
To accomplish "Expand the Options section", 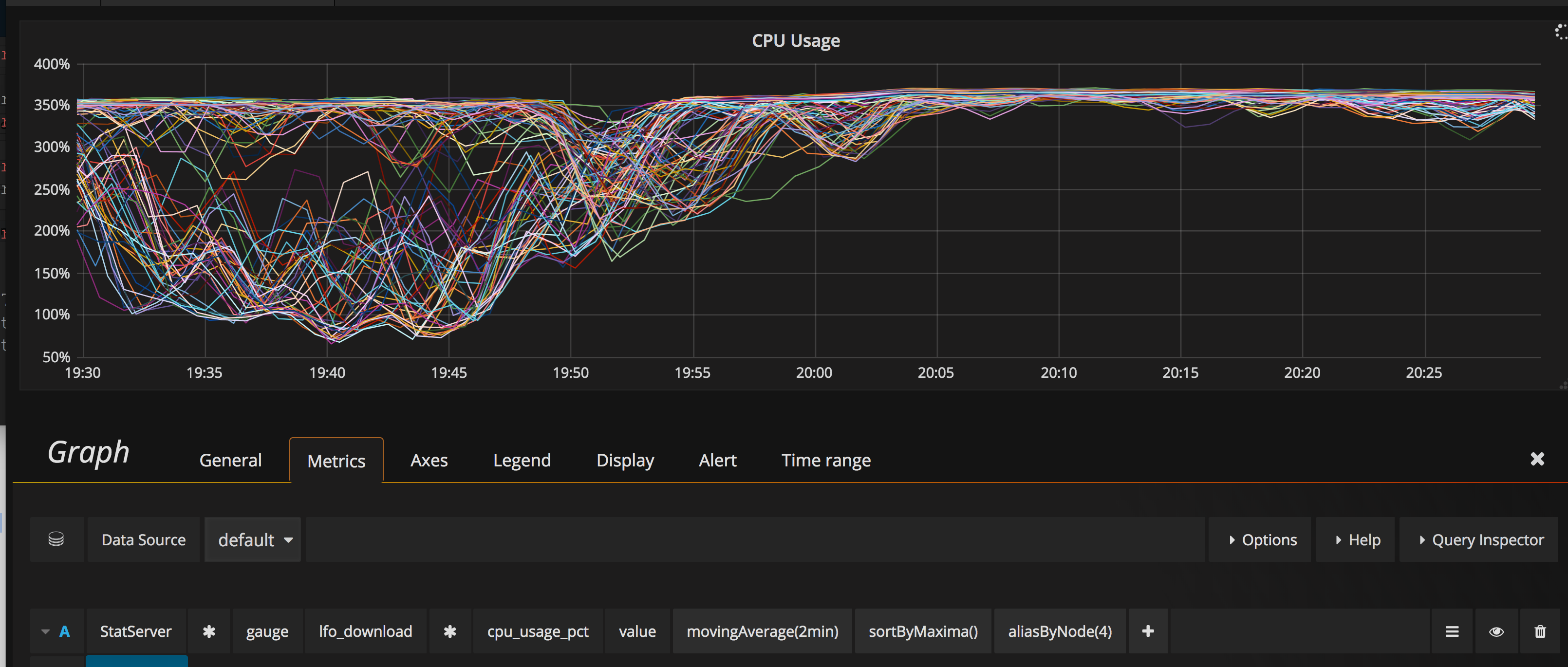I will (1260, 539).
